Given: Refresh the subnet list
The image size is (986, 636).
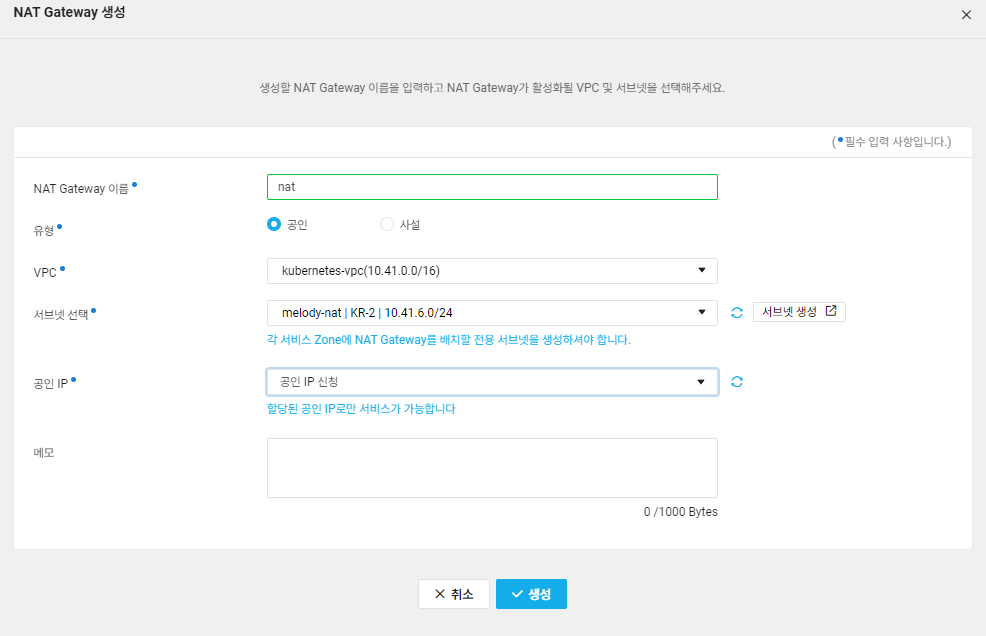Looking at the screenshot, I should [737, 313].
